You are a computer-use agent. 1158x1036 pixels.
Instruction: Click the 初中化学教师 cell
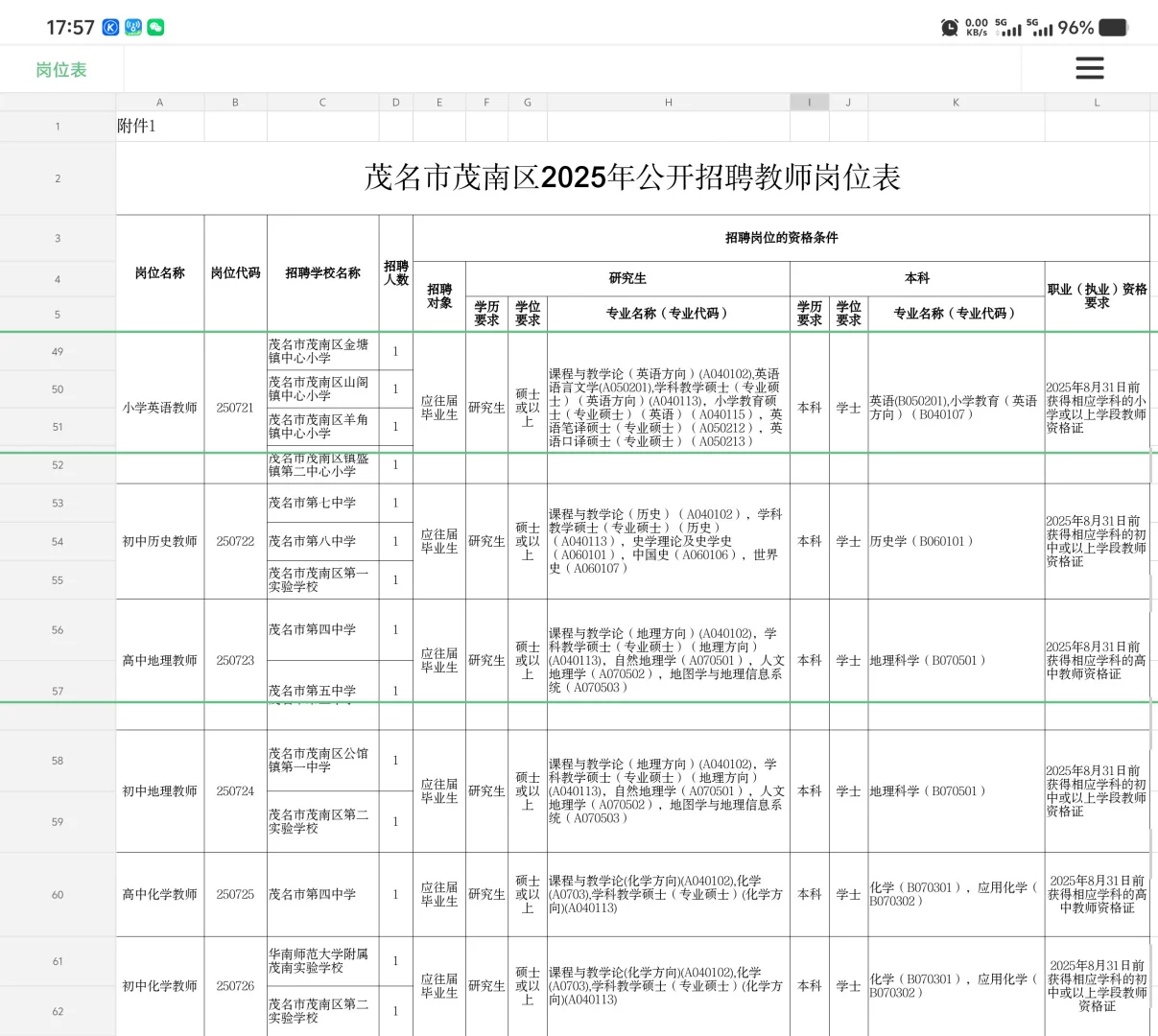tap(159, 986)
